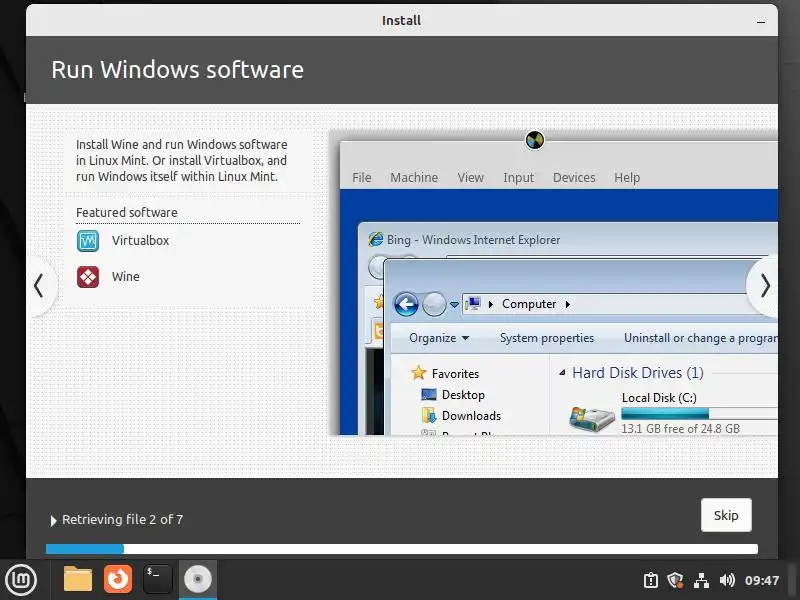Screen dimensions: 800x600
Task: Minimize the Install window
Action: tap(761, 21)
